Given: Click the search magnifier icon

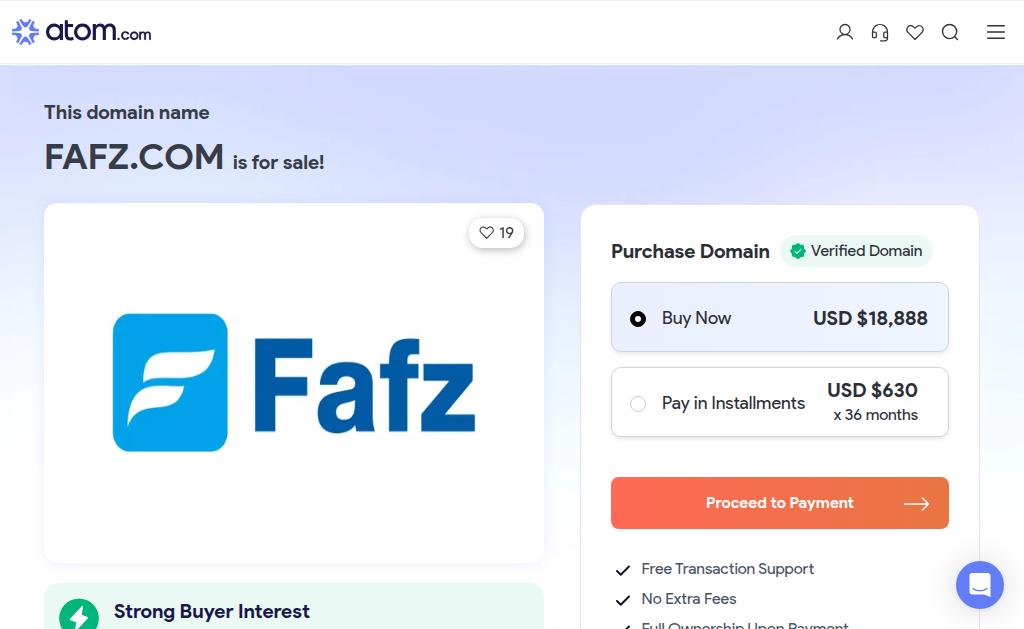Looking at the screenshot, I should (950, 32).
